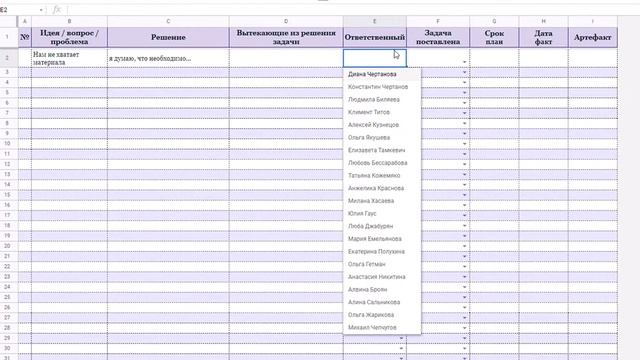Select Милана Хасаева from the list
The height and width of the screenshot is (360, 640).
(x=382, y=201)
